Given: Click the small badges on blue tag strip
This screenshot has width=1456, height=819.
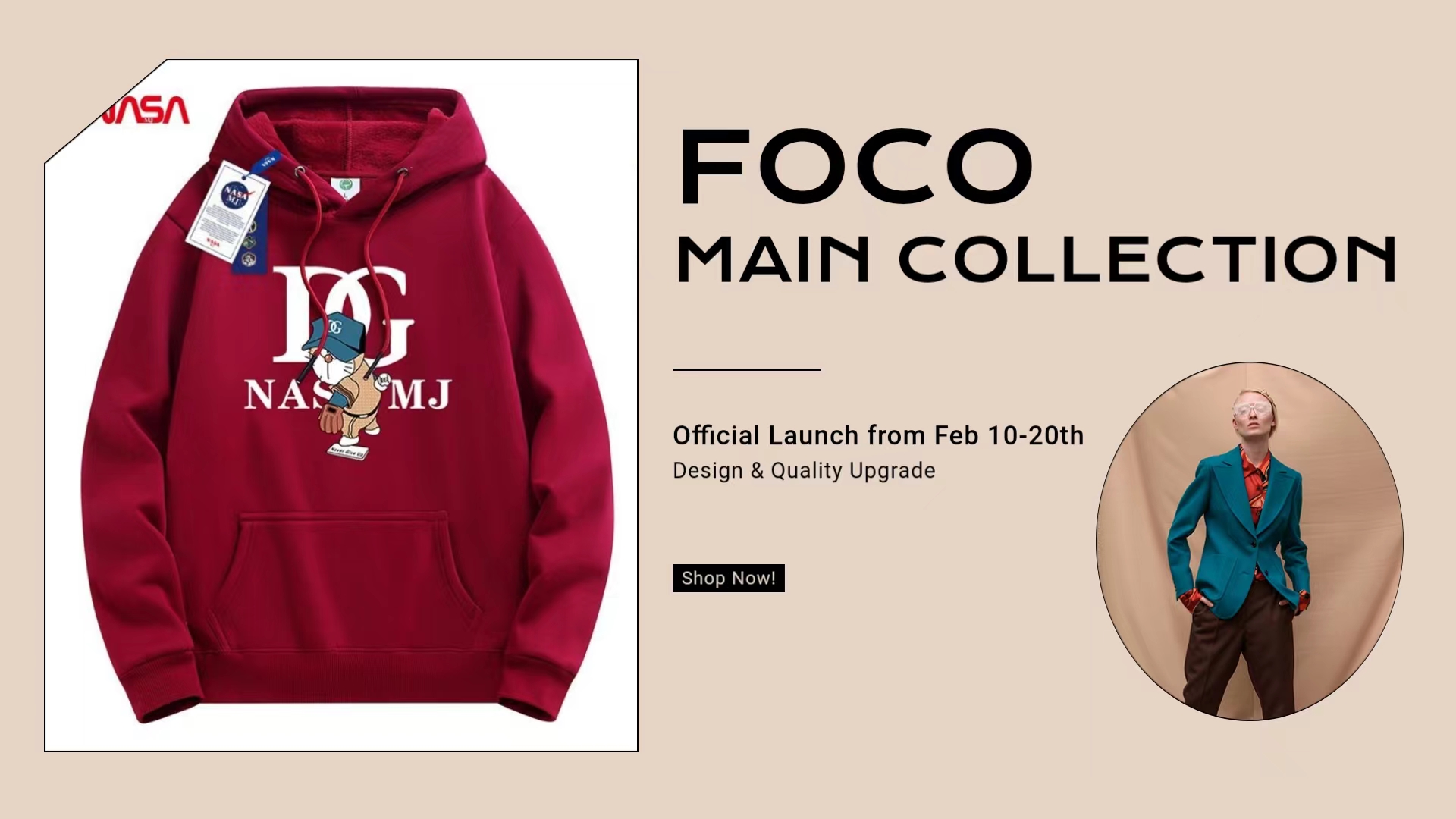Looking at the screenshot, I should click(x=251, y=243).
